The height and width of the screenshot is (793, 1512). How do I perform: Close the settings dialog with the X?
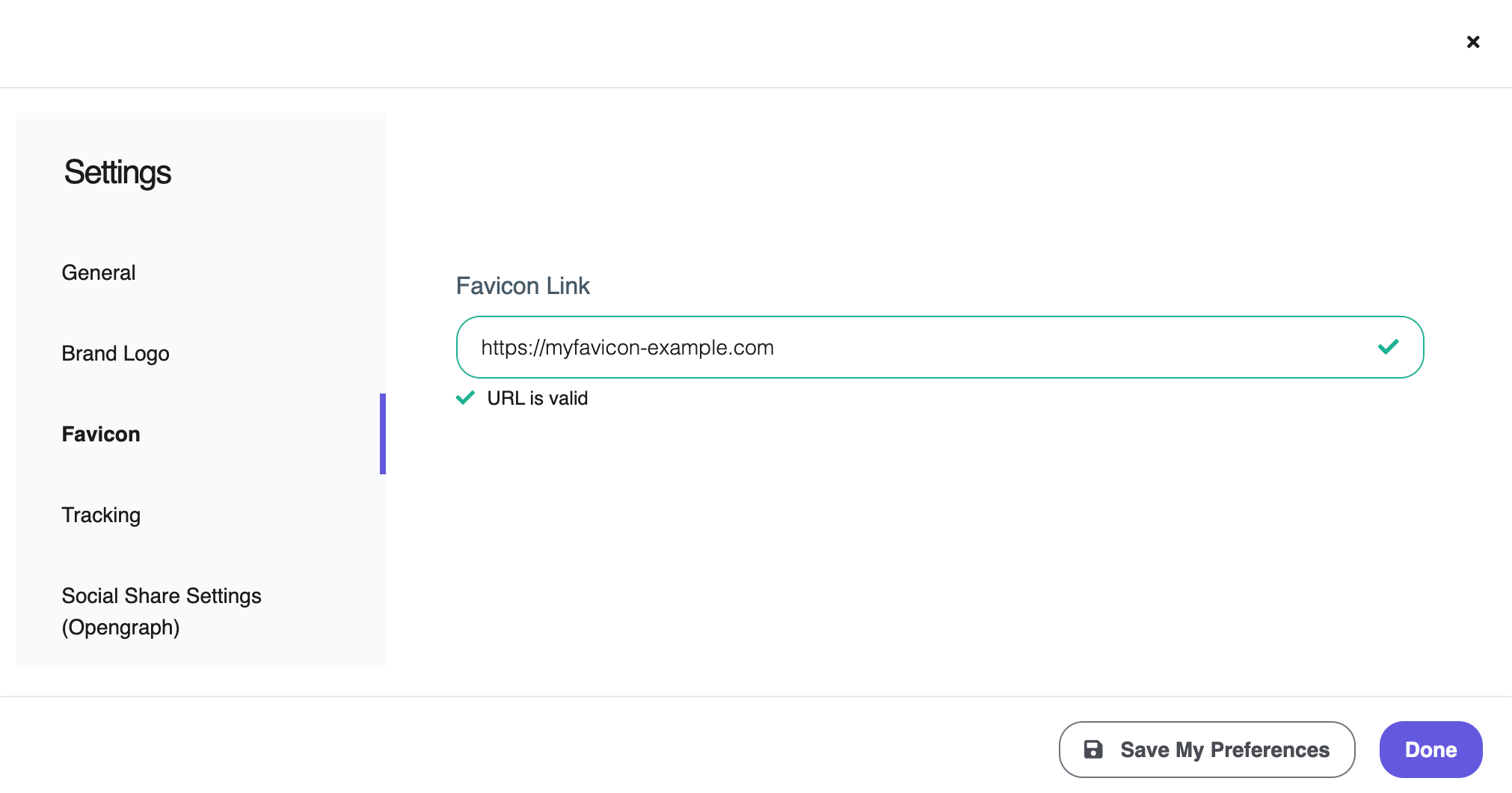click(1472, 42)
